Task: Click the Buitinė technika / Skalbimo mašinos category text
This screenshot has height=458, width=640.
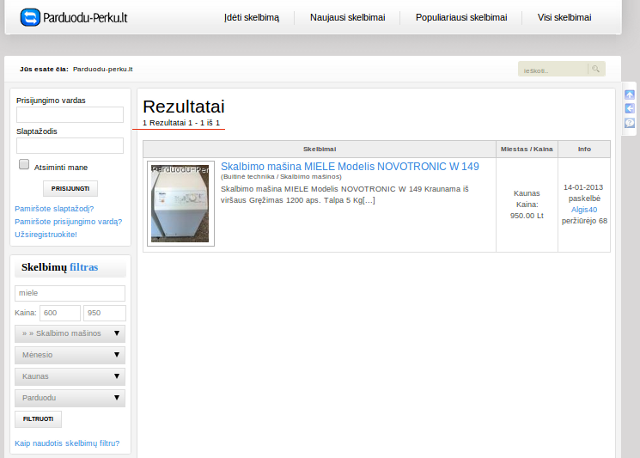Action: coord(281,177)
